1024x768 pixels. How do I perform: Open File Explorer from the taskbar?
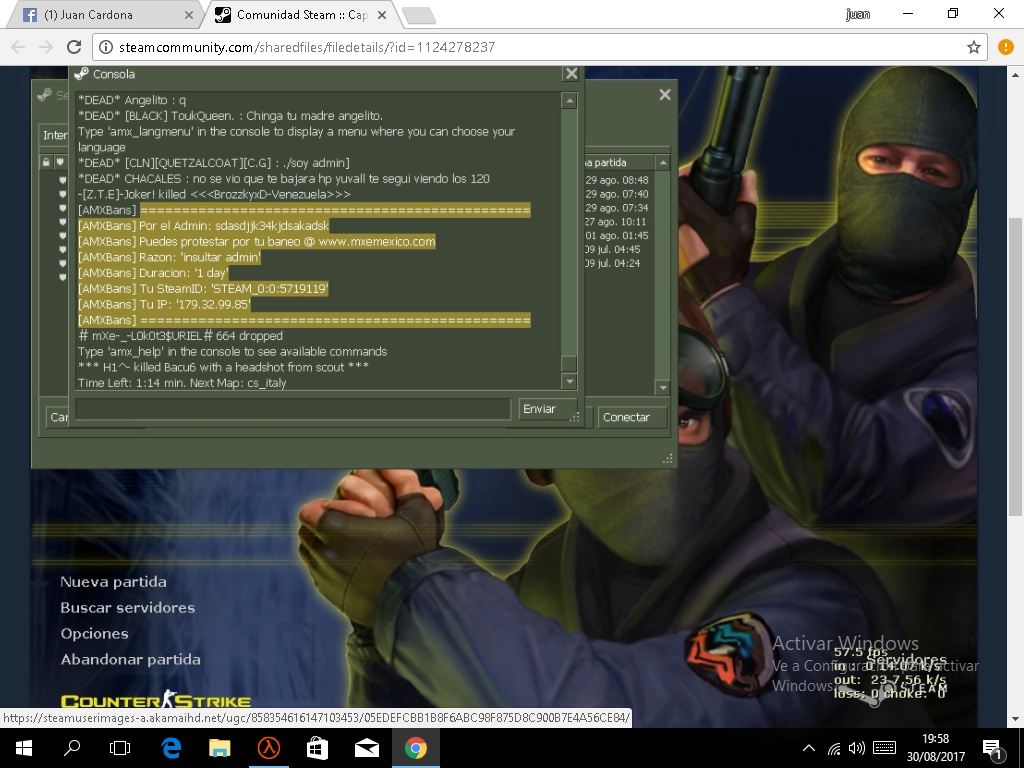(219, 748)
